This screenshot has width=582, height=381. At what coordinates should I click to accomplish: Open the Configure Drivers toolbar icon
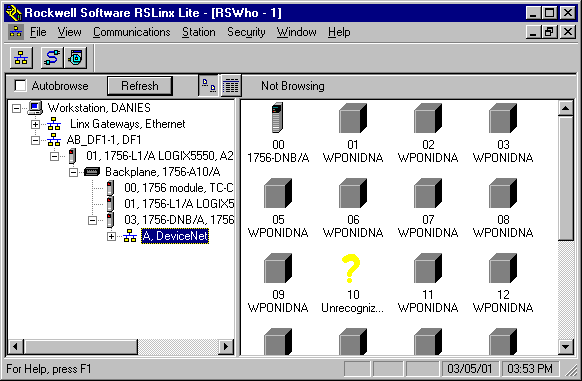(x=52, y=58)
